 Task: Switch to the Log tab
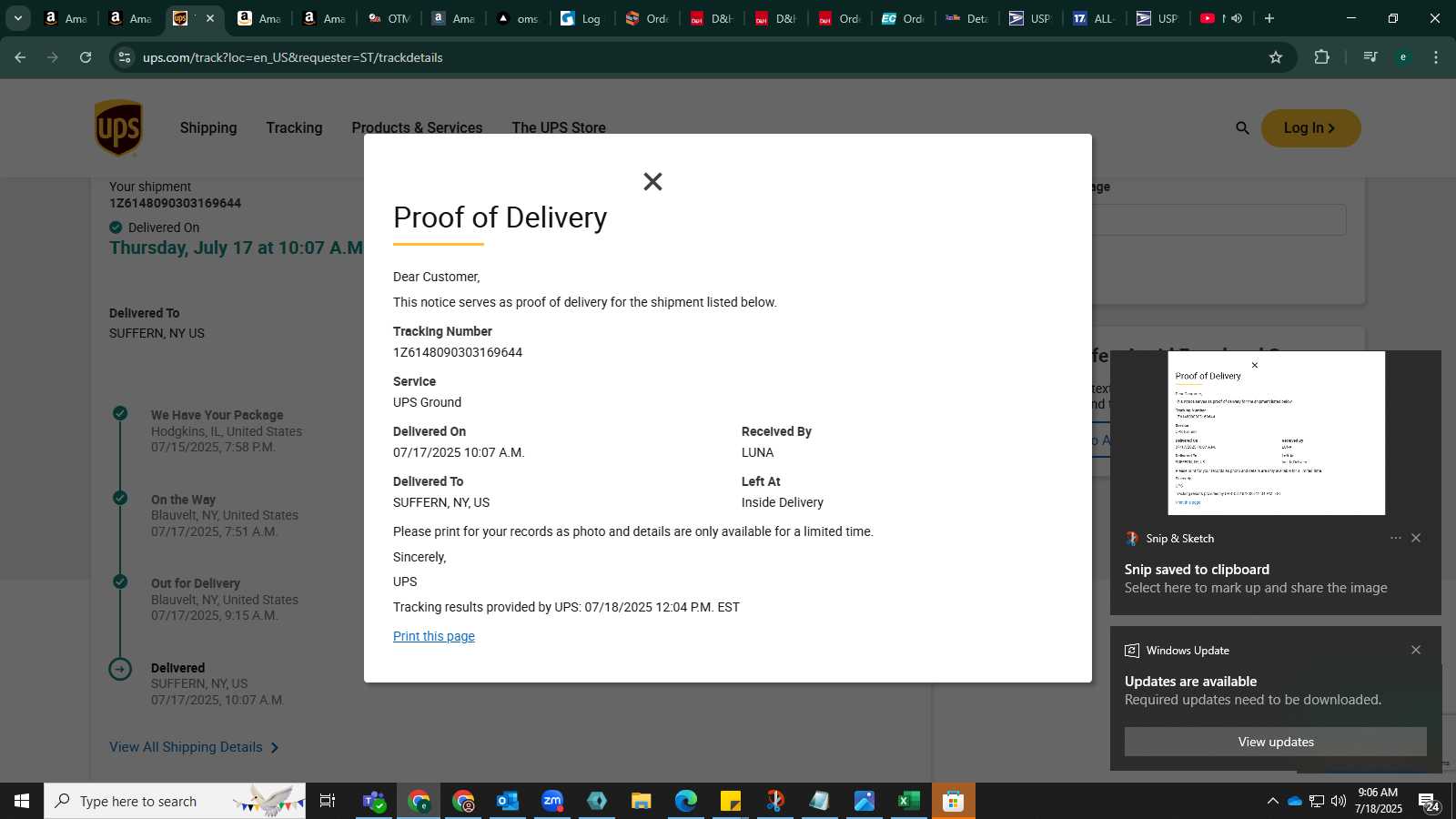coord(581,18)
